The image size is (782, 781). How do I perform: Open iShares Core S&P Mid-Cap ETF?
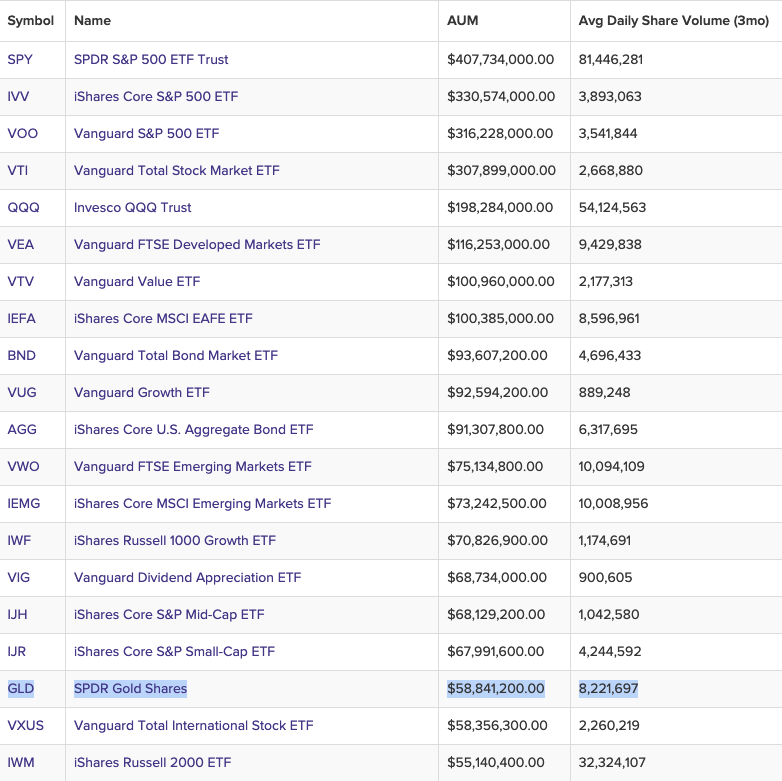[169, 614]
